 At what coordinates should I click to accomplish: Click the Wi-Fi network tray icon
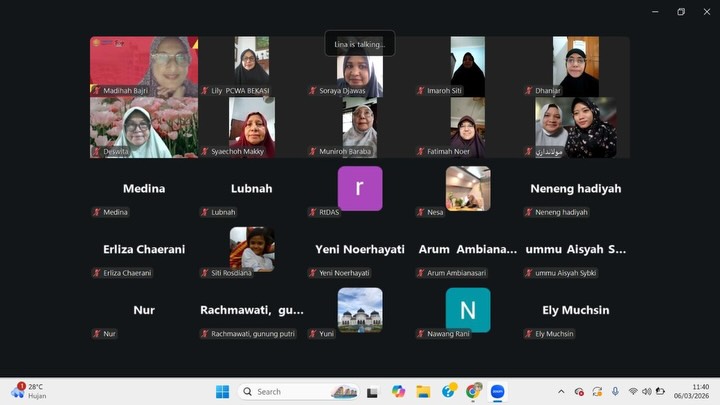(x=632, y=391)
